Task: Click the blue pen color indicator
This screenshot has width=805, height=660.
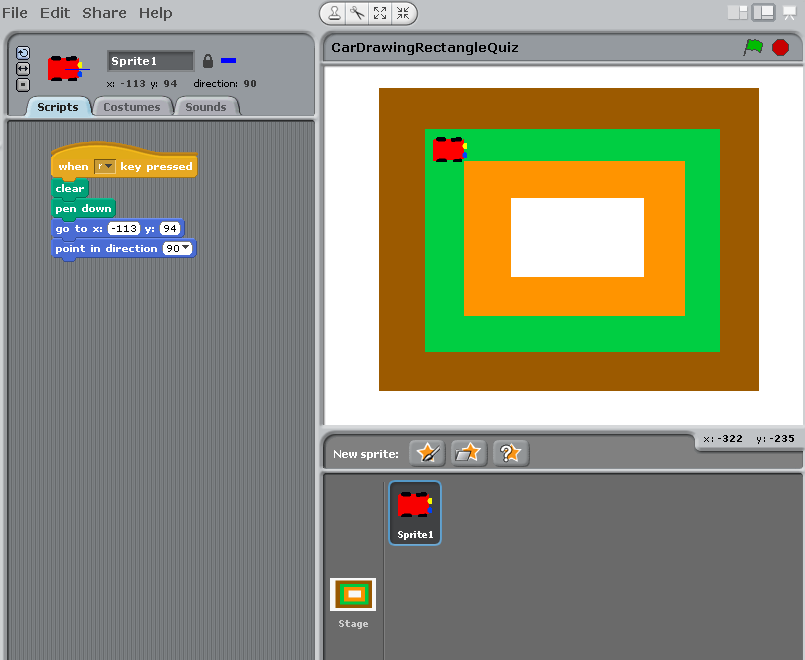Action: click(228, 61)
